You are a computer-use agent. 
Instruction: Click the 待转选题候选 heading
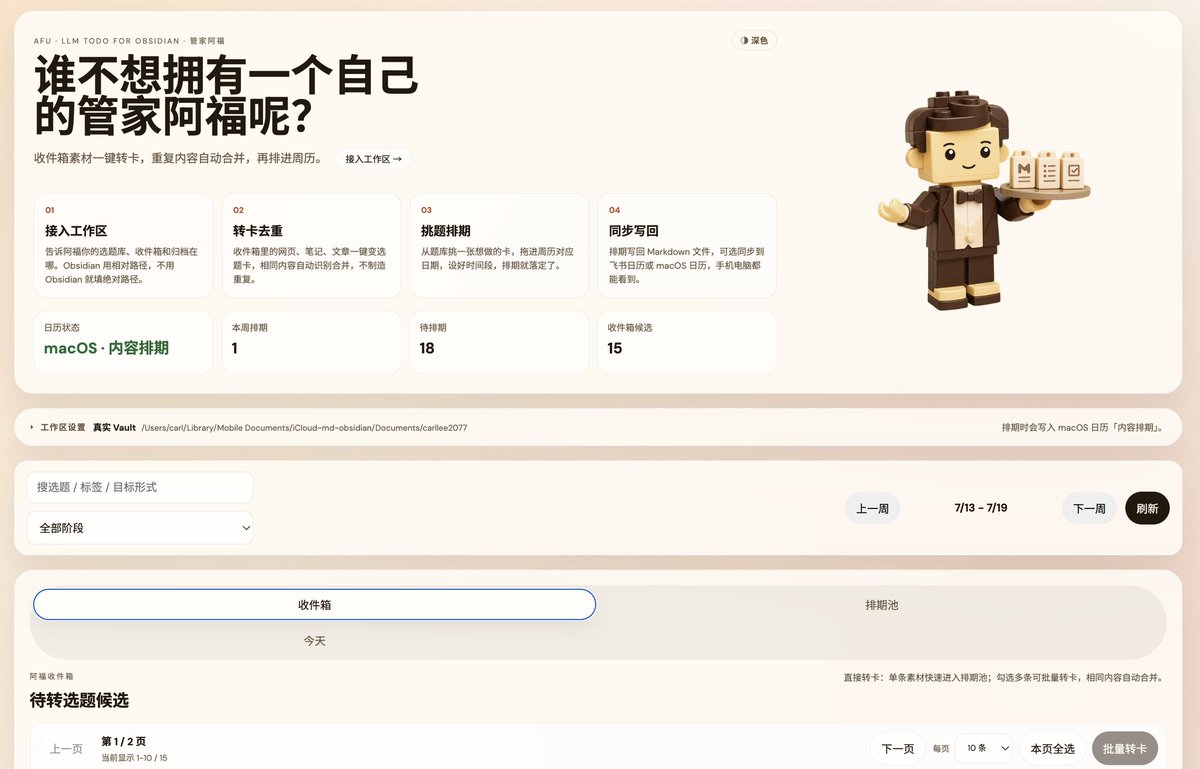pyautogui.click(x=79, y=700)
